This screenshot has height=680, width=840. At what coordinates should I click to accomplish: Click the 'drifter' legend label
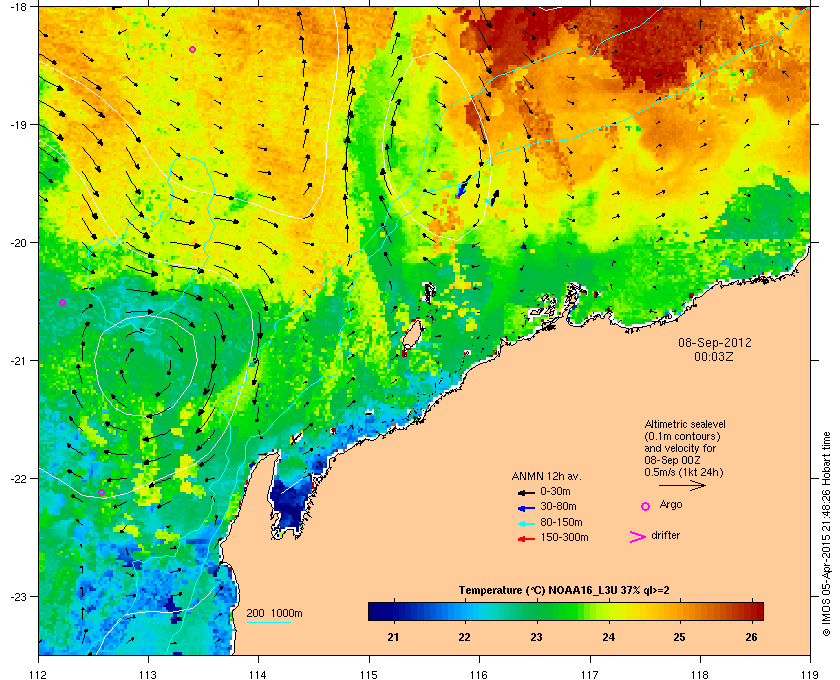[665, 535]
